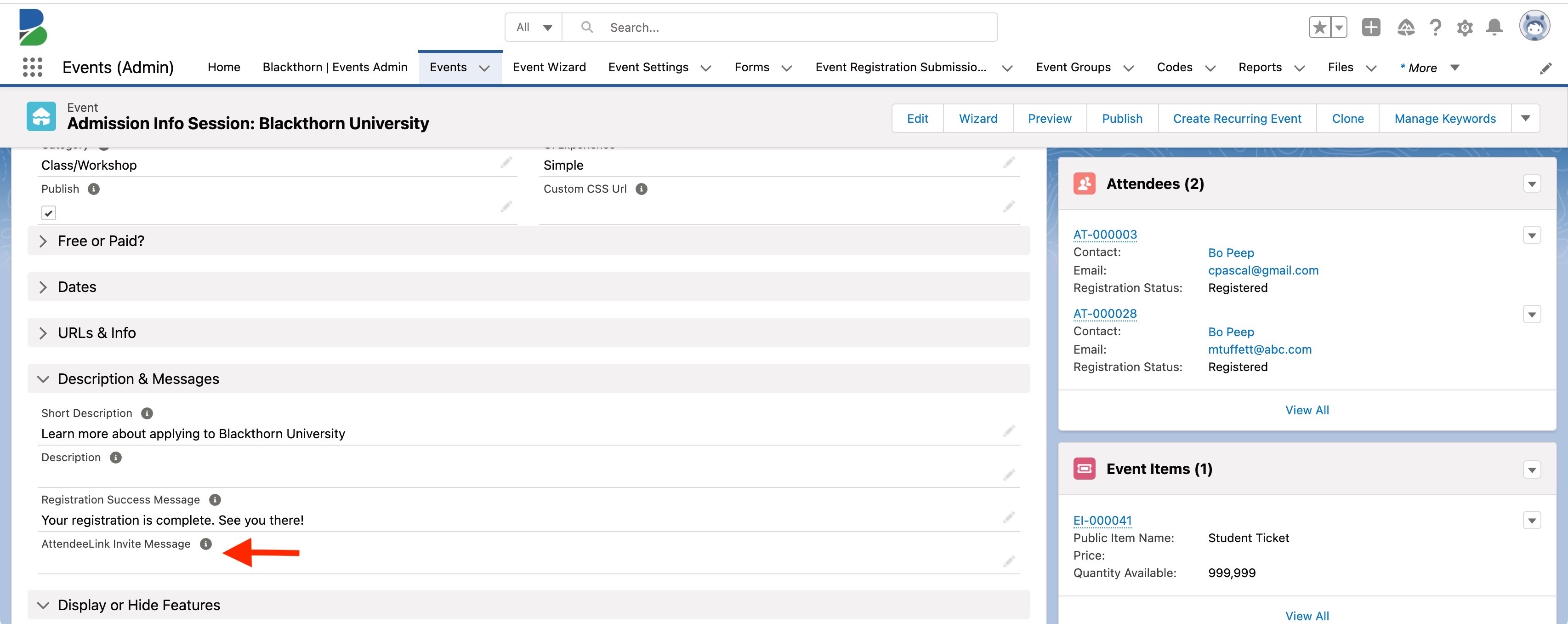This screenshot has height=624, width=1568.
Task: Show info tooltip for AttendeeLink Invite Message
Action: point(206,544)
